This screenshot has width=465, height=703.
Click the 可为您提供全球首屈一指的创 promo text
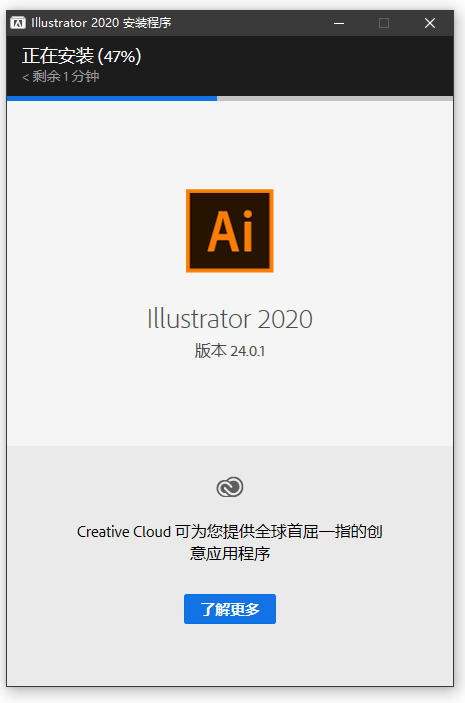279,532
